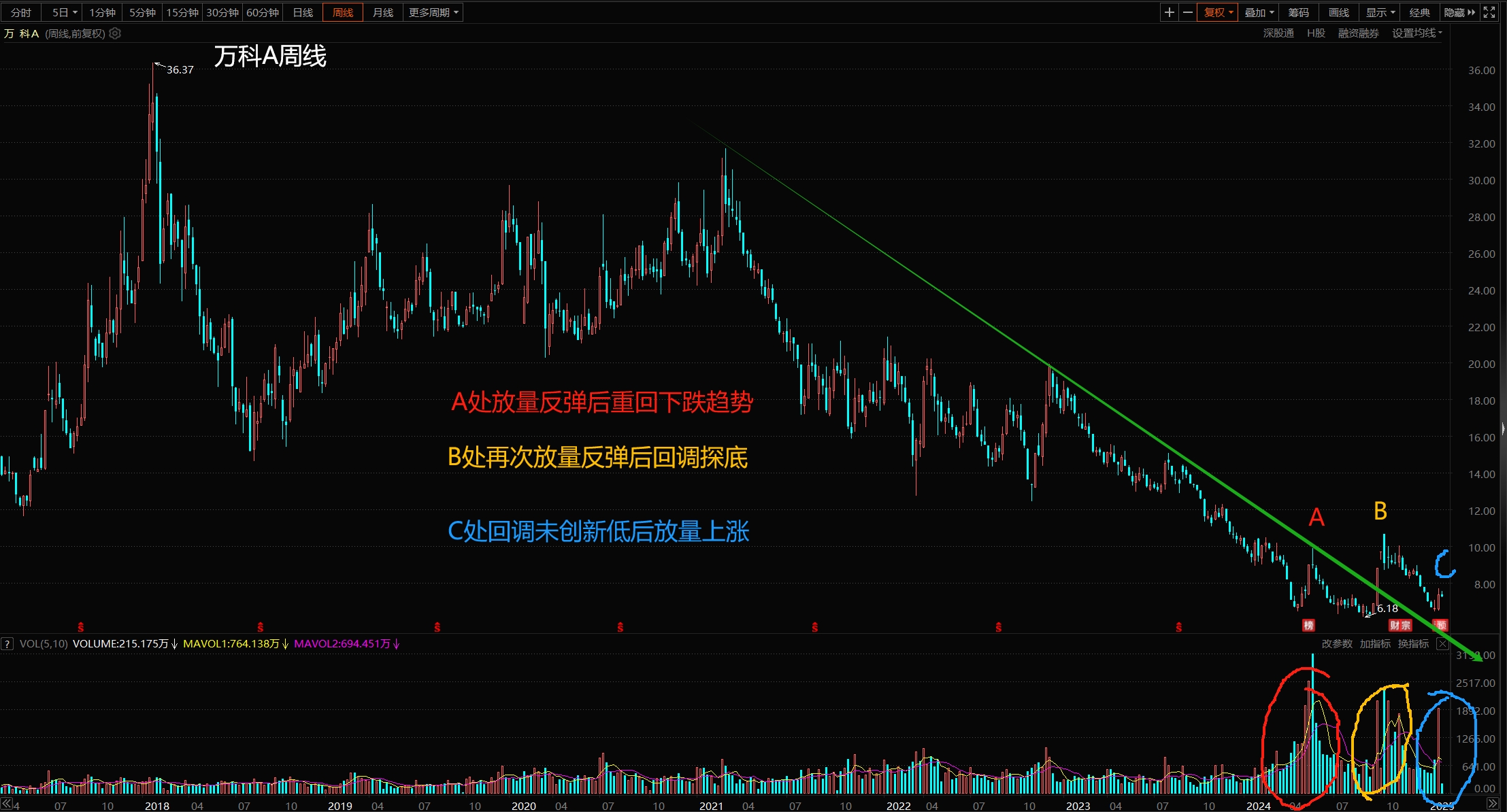Image resolution: width=1507 pixels, height=812 pixels.
Task: Zoom out chart with minus button
Action: click(x=1187, y=12)
